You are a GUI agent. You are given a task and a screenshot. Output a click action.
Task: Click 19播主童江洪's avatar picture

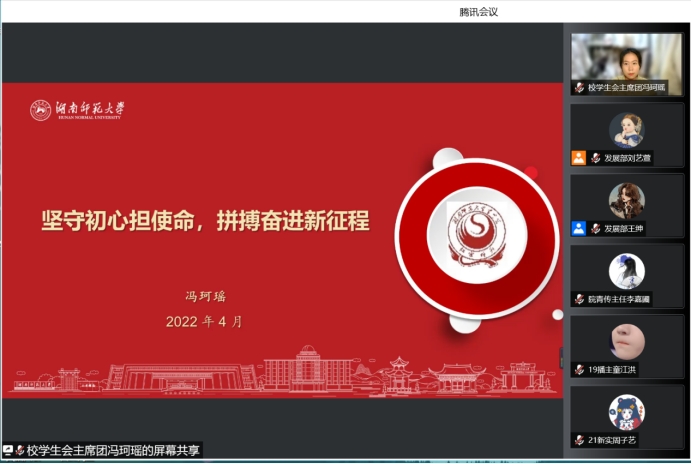[x=627, y=342]
